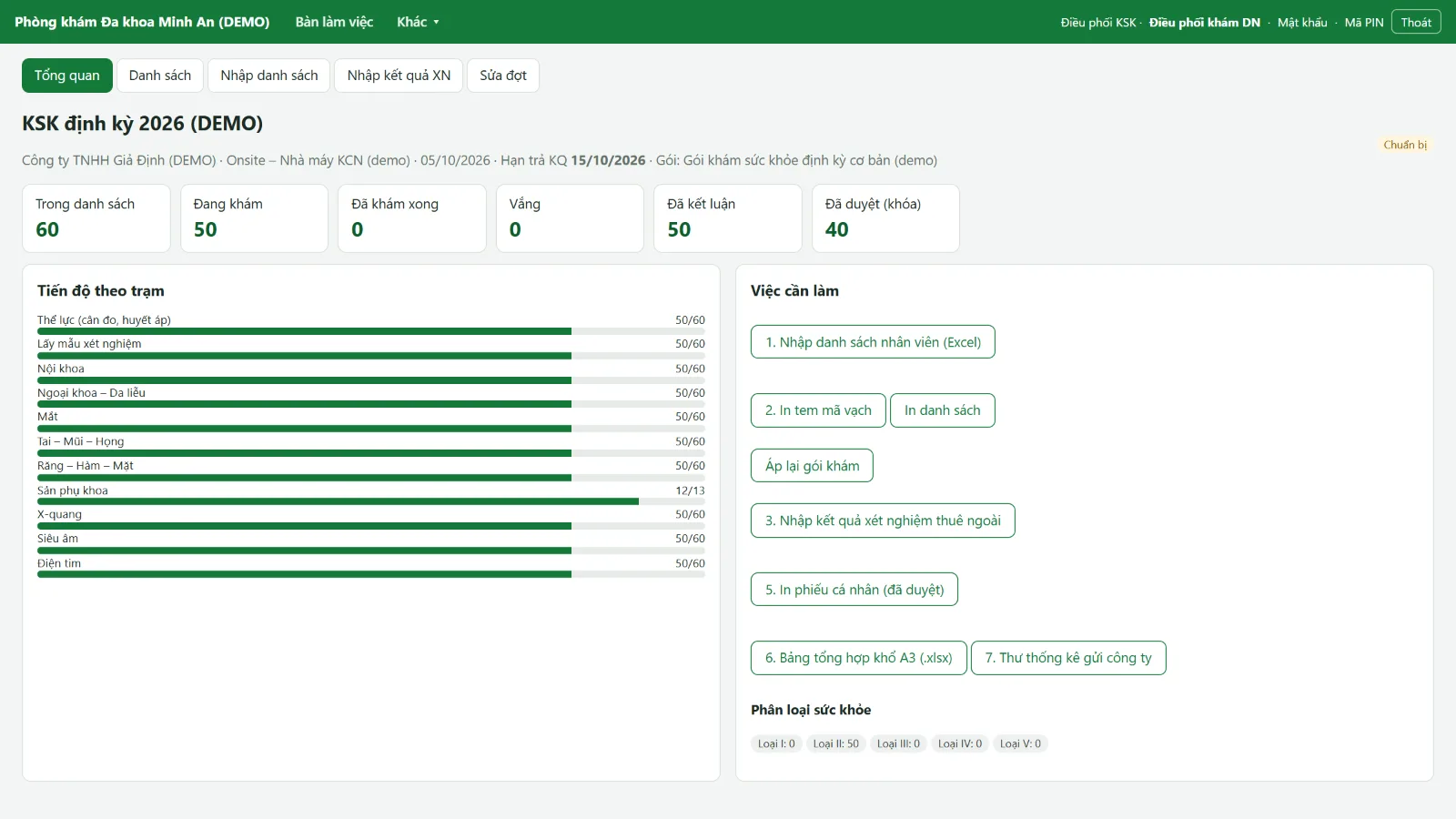Open Mật khẩu settings link
This screenshot has height=819, width=1456.
point(1302,23)
